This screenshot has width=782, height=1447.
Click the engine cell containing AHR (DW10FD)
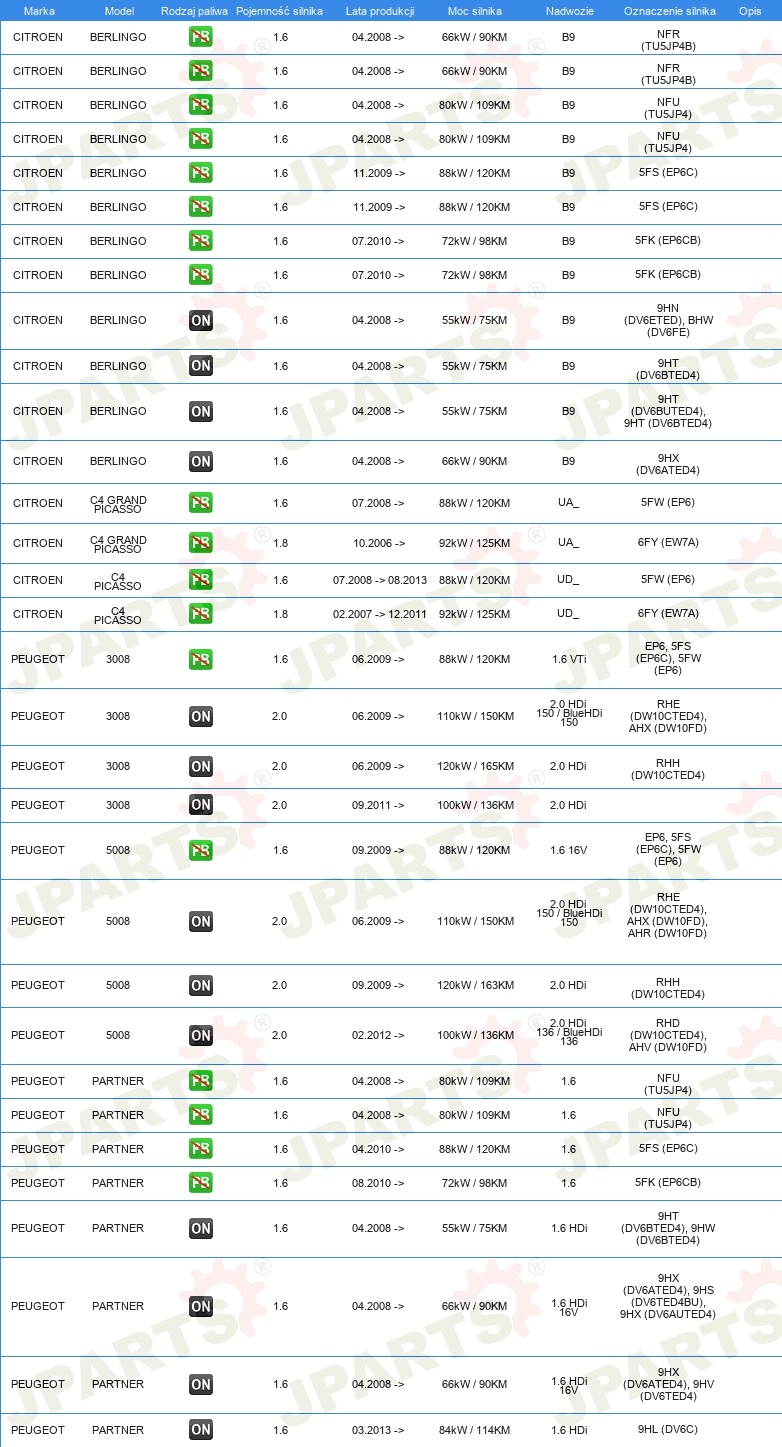point(668,915)
